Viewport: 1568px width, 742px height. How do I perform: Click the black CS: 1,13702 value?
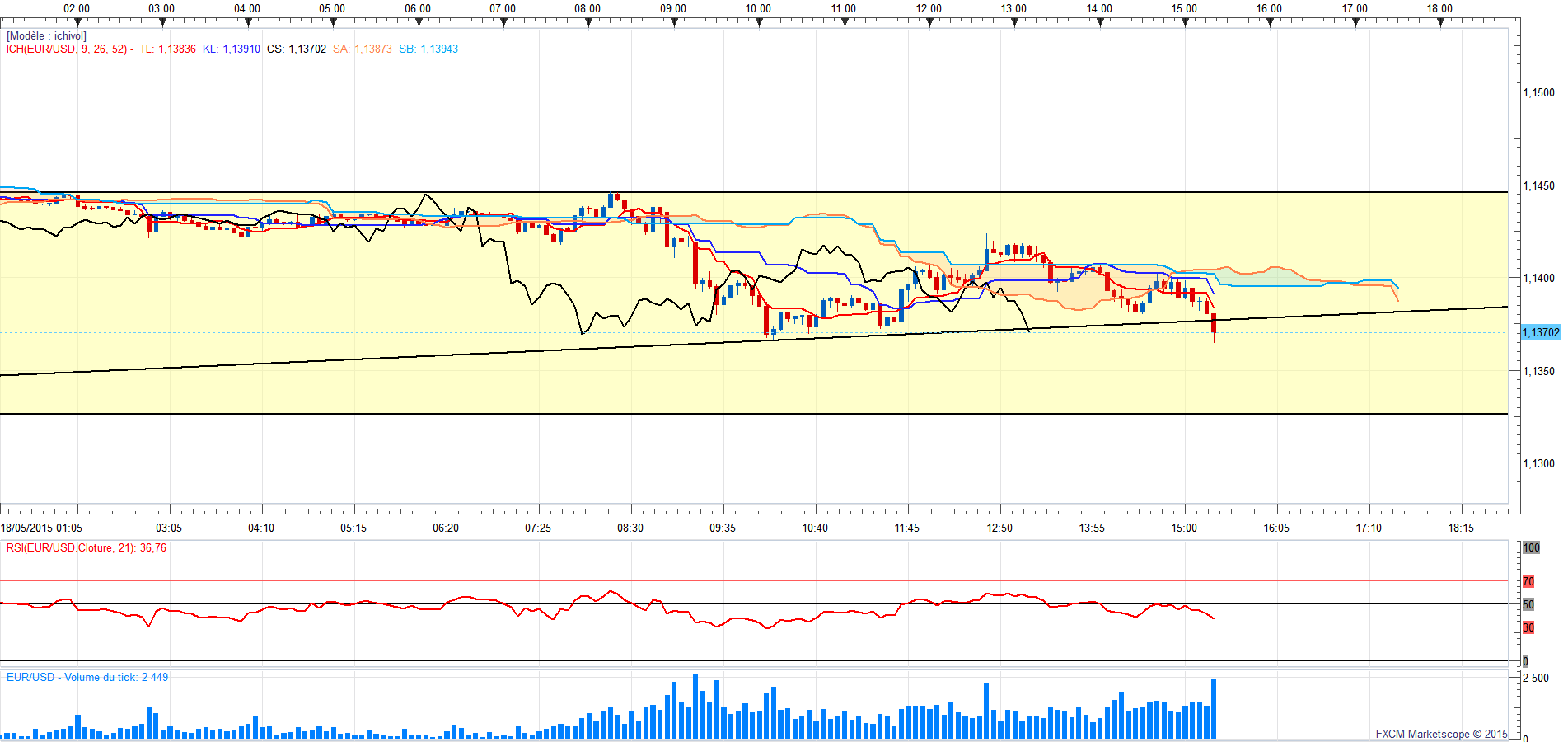click(x=297, y=49)
